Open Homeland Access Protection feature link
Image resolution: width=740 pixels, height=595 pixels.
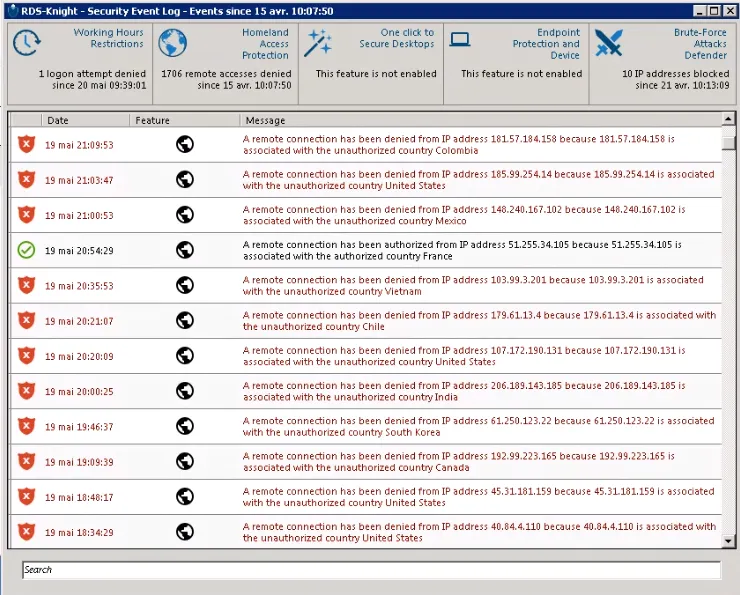265,43
